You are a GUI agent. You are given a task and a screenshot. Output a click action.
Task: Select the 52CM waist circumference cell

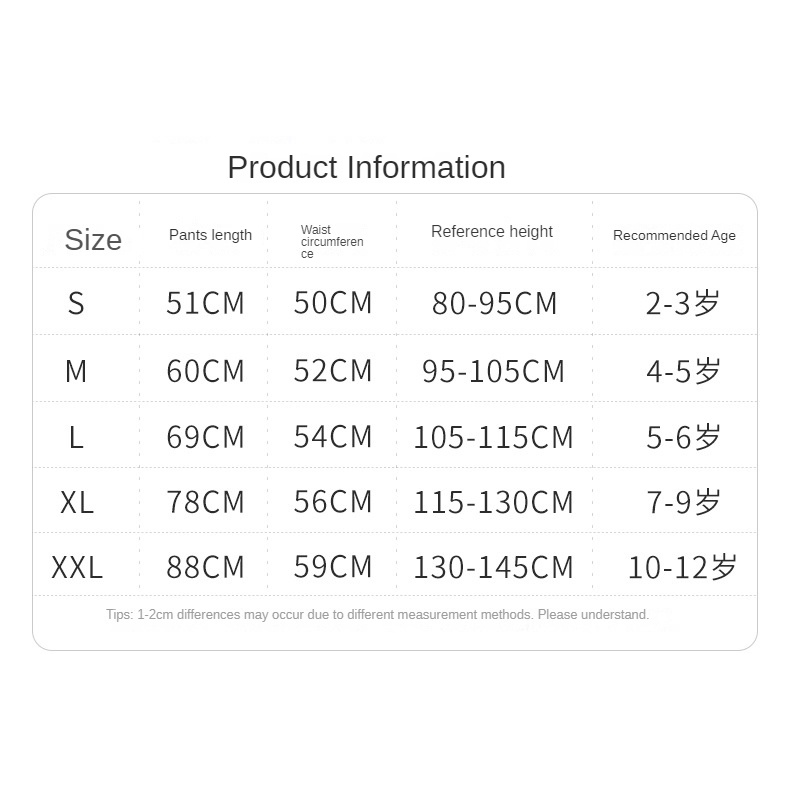[333, 371]
